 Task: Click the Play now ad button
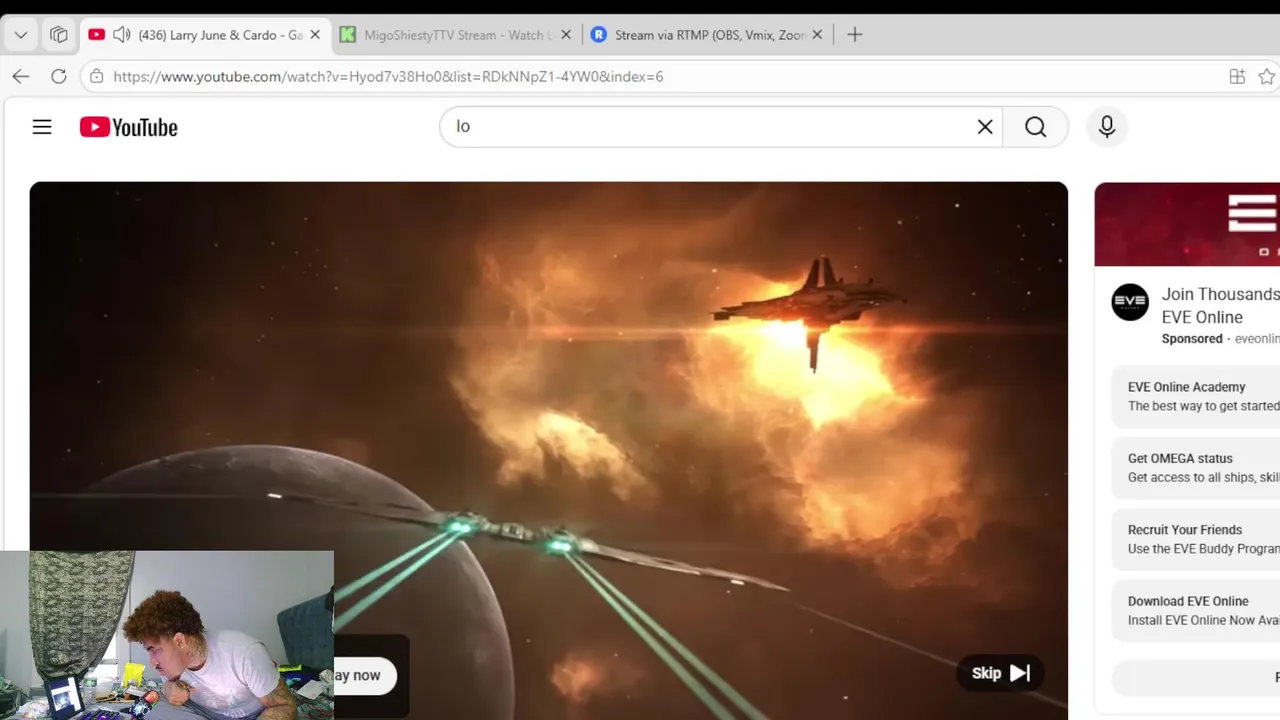click(365, 675)
